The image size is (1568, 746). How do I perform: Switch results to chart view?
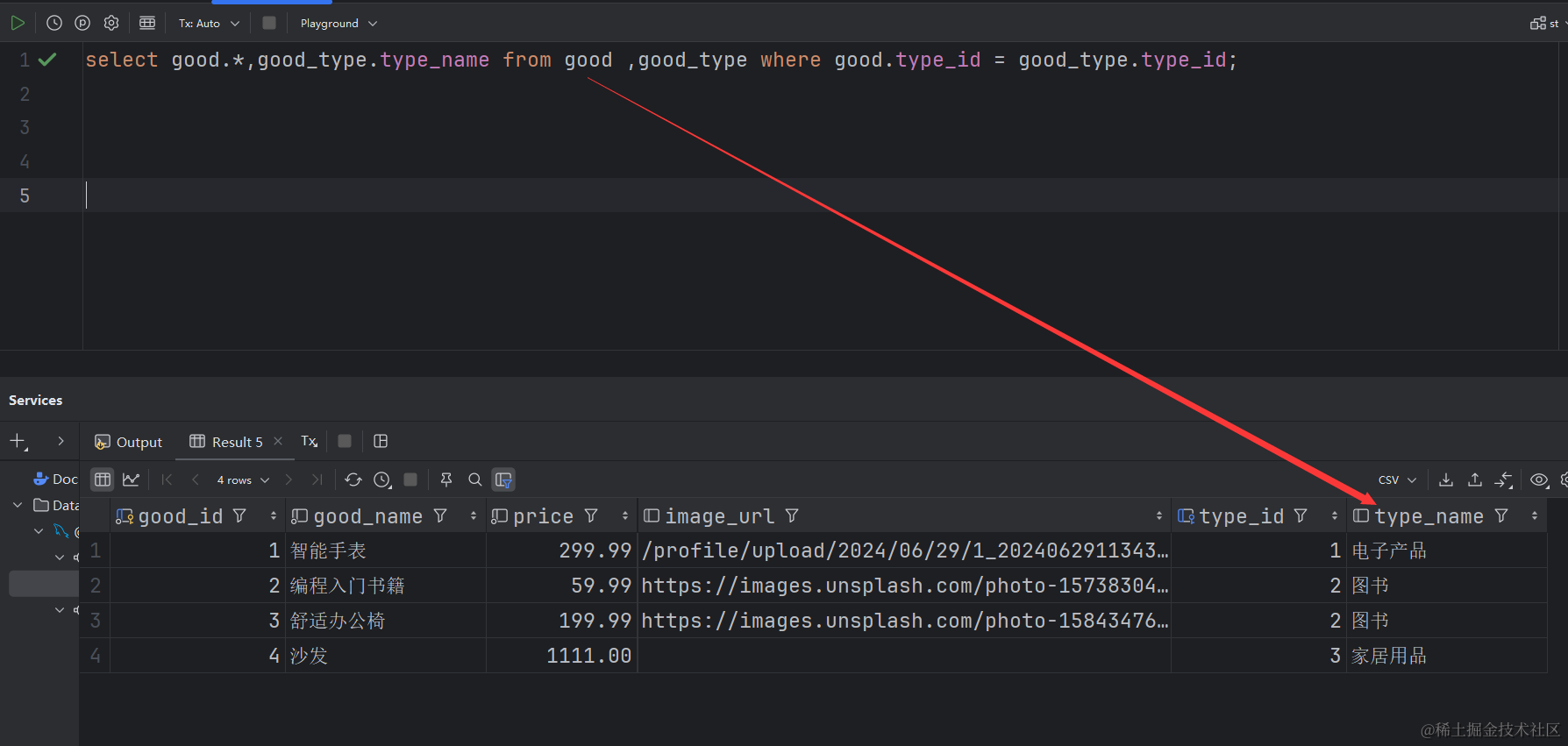point(131,480)
